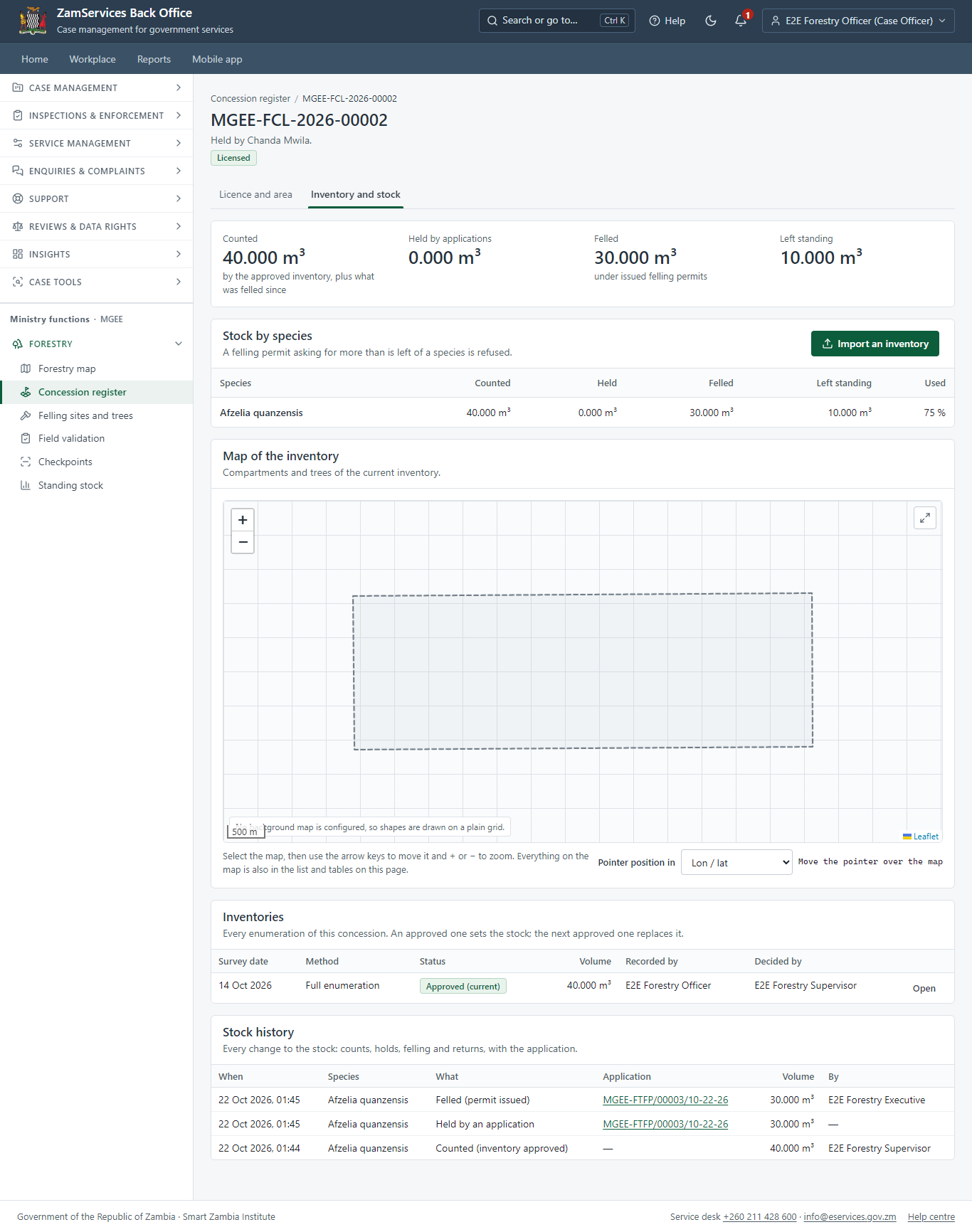Open notifications bell
The image size is (972, 1232).
741,21
